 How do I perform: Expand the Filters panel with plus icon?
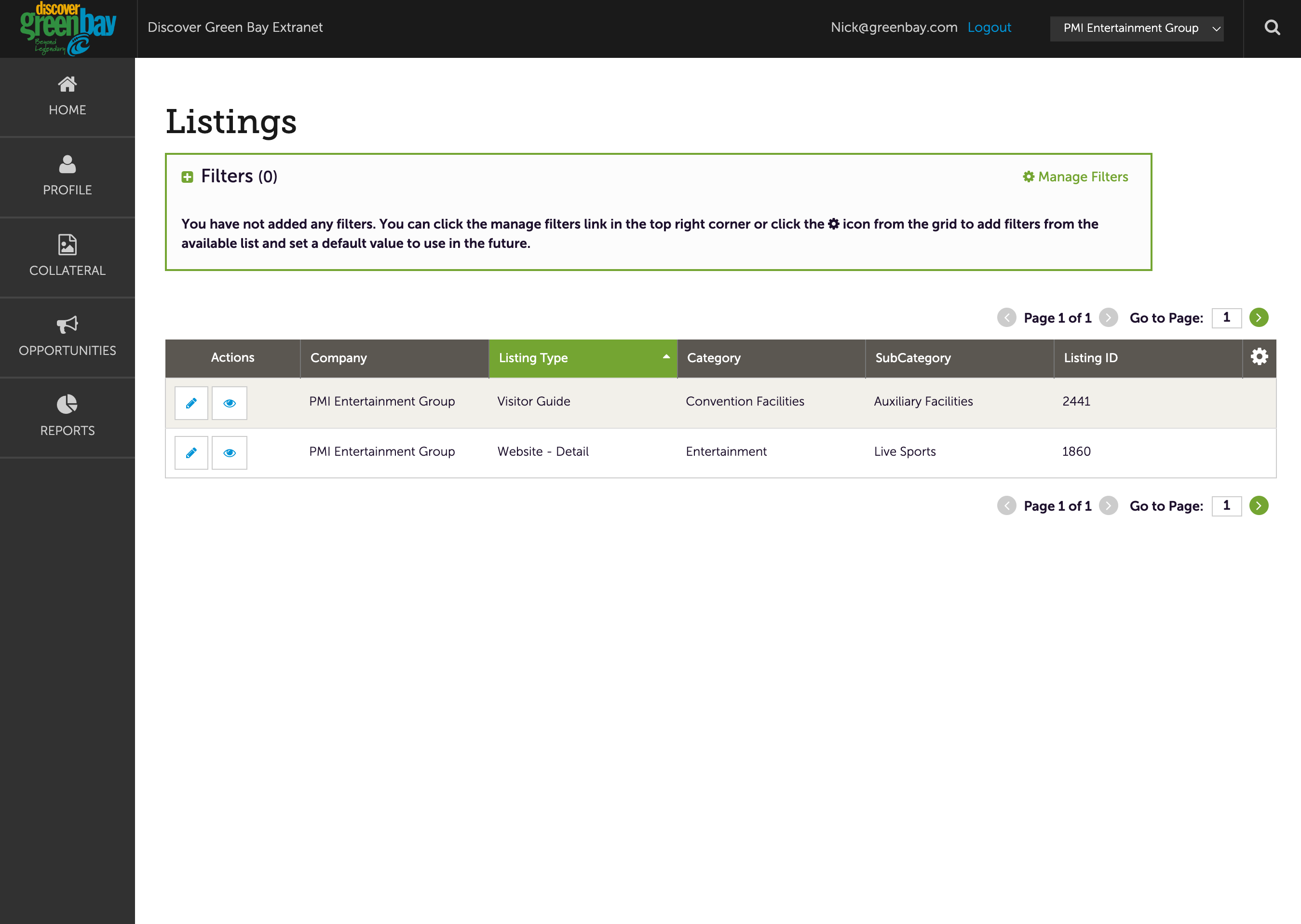[x=187, y=177]
